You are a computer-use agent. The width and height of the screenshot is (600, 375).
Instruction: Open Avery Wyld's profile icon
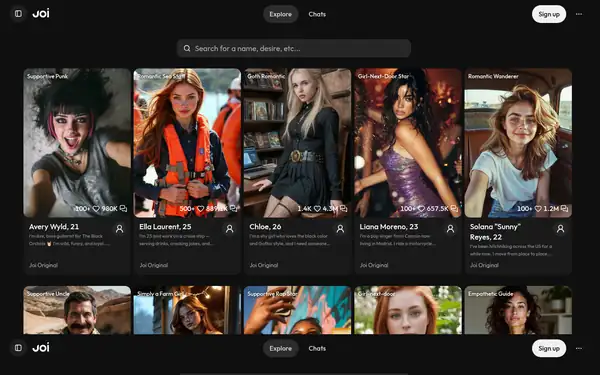pyautogui.click(x=119, y=229)
